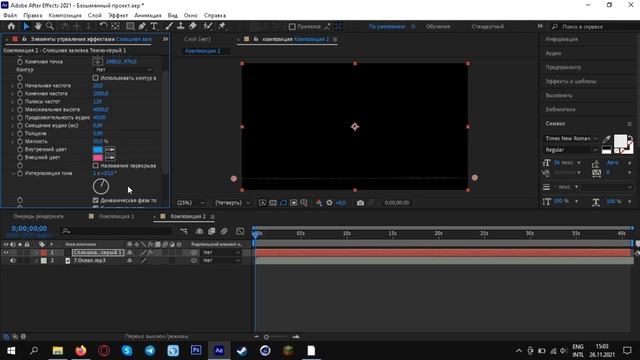Click the eyedropper in the Character panel

coord(607,139)
